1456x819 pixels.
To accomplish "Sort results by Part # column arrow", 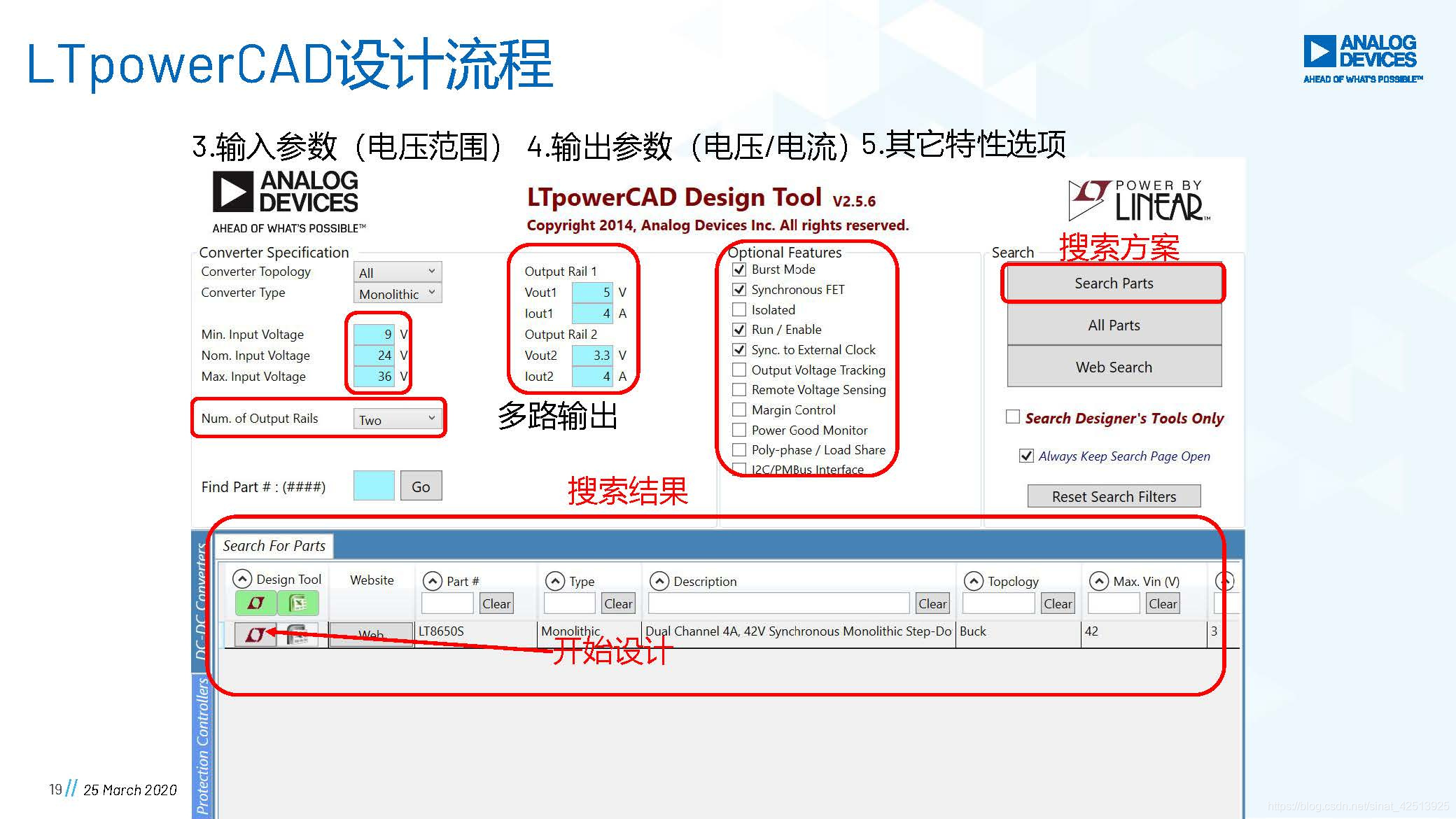I will (433, 581).
